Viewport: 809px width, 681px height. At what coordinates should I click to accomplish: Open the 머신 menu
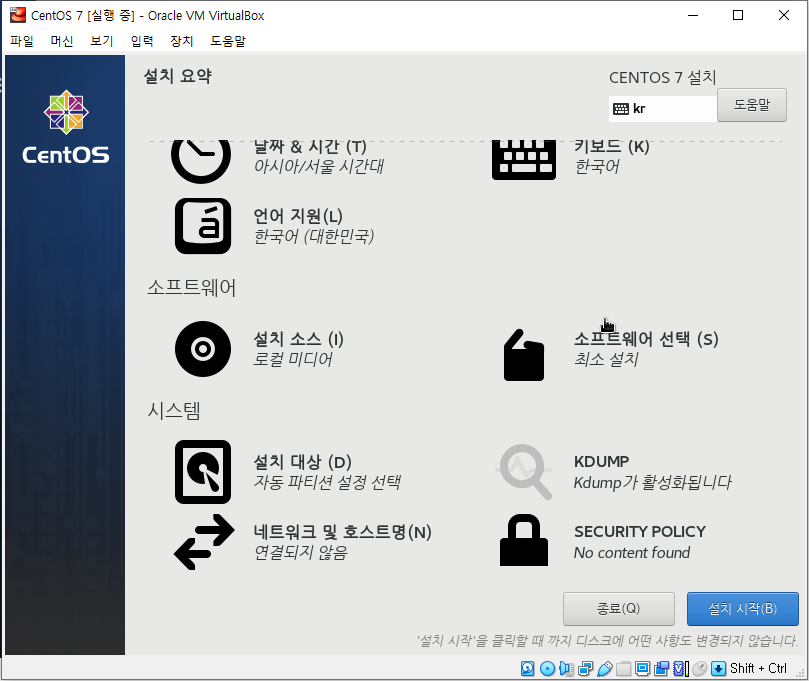tap(61, 41)
